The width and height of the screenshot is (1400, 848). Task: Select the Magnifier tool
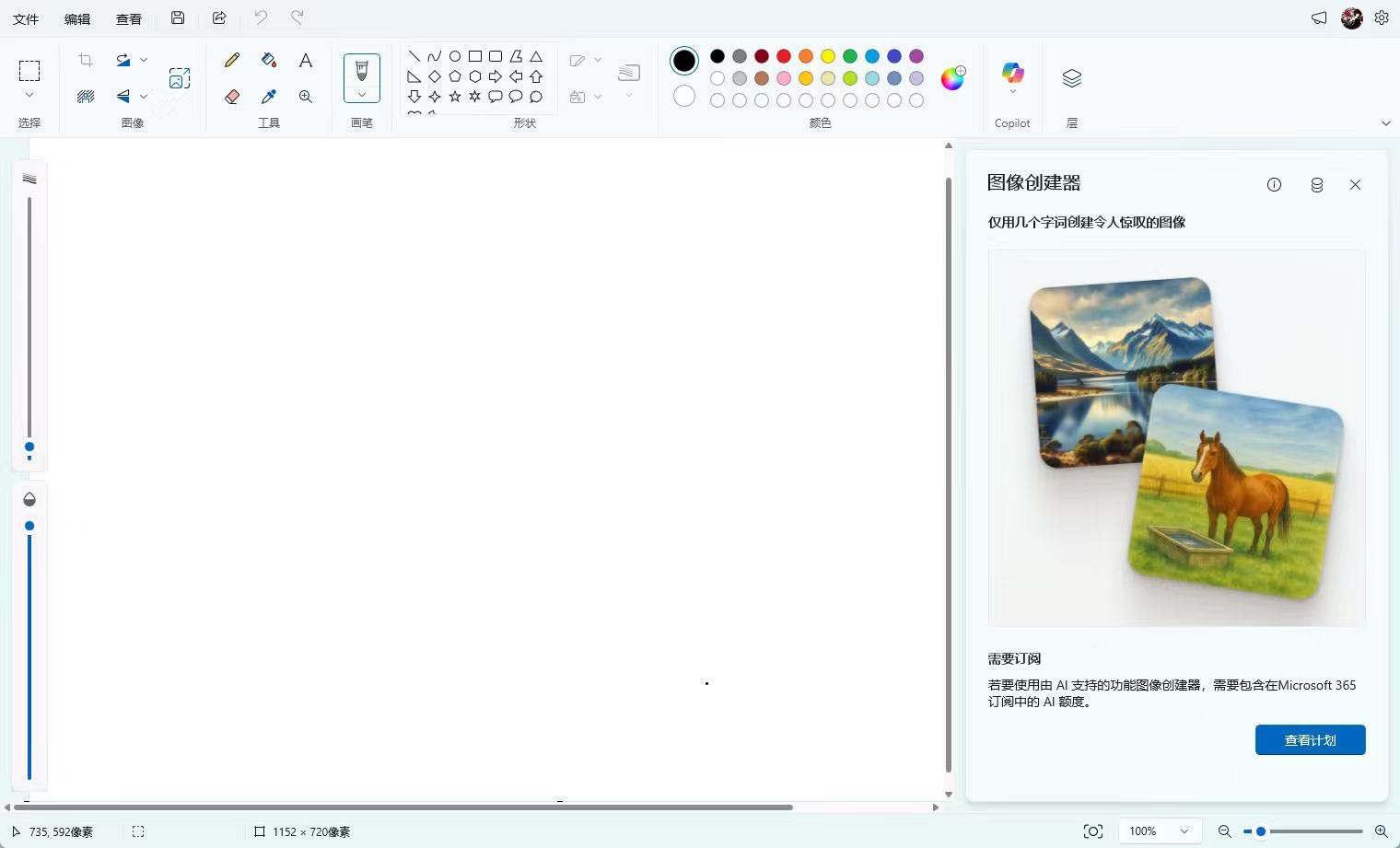tap(306, 96)
